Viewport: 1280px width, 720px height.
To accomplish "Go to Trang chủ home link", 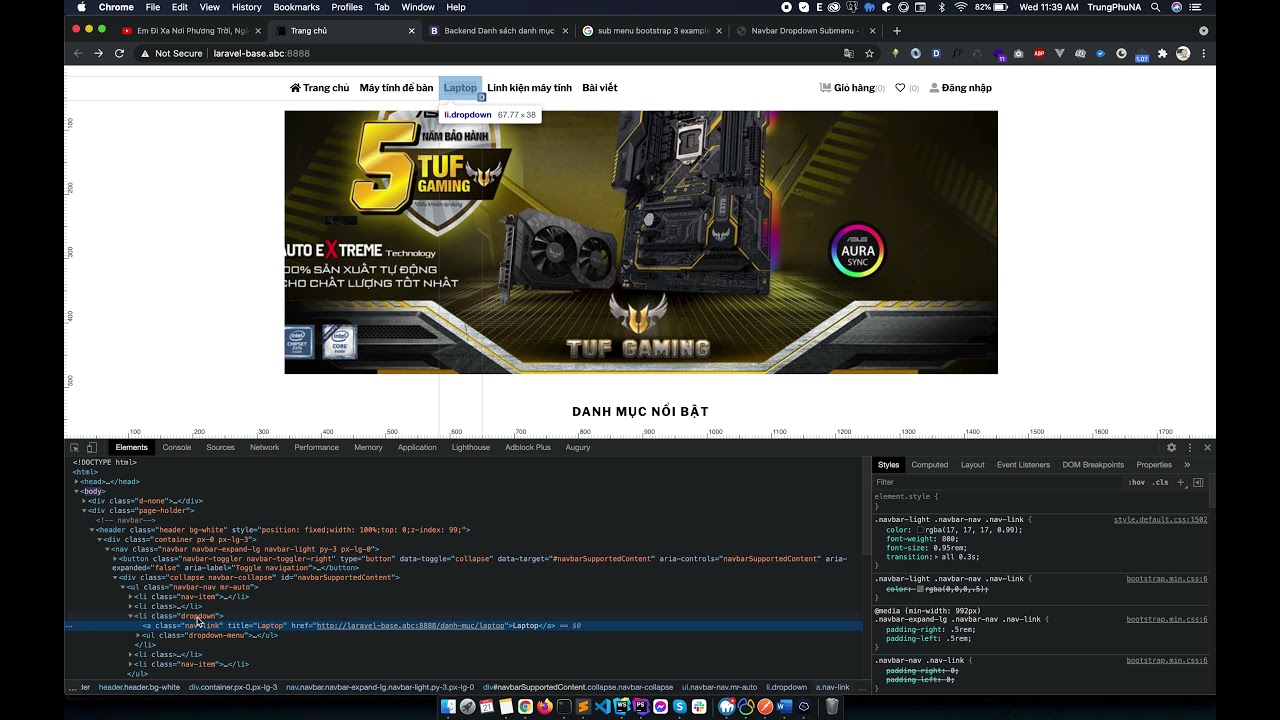I will click(320, 88).
